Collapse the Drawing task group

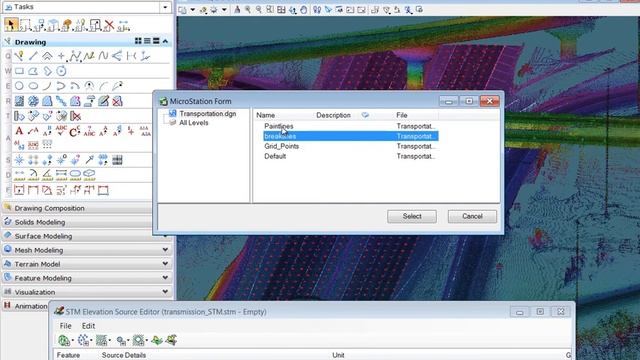tap(165, 41)
